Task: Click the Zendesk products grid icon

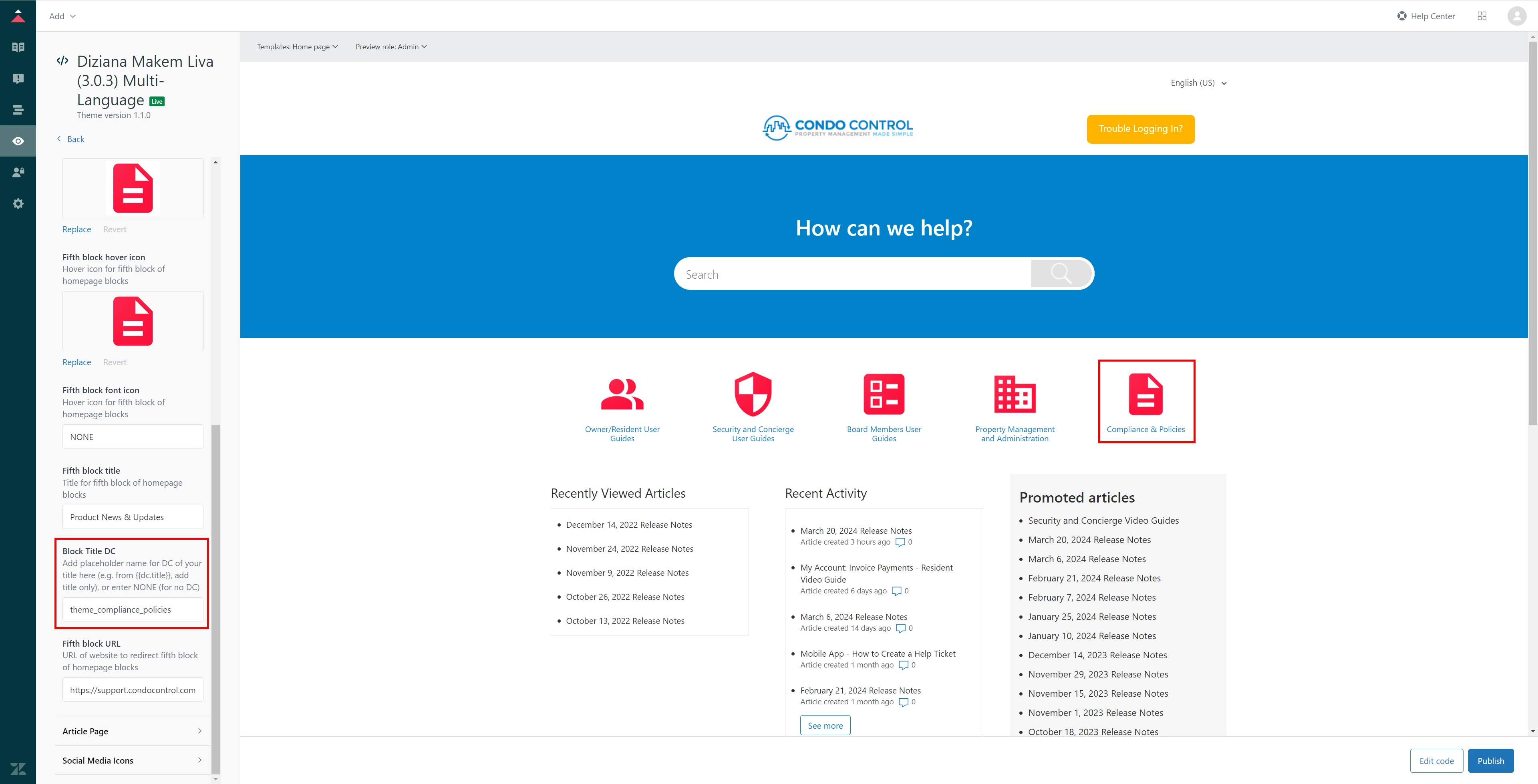Action: 1482,16
